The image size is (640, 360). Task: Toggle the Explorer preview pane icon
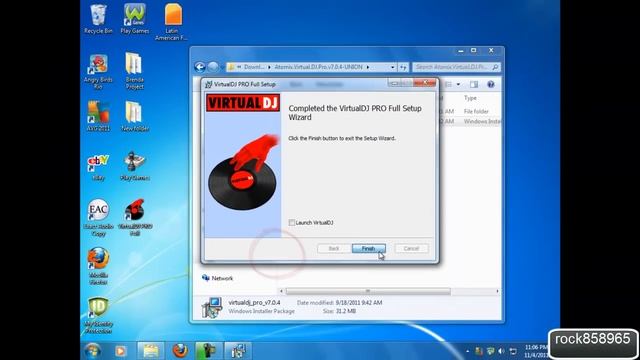(x=473, y=84)
